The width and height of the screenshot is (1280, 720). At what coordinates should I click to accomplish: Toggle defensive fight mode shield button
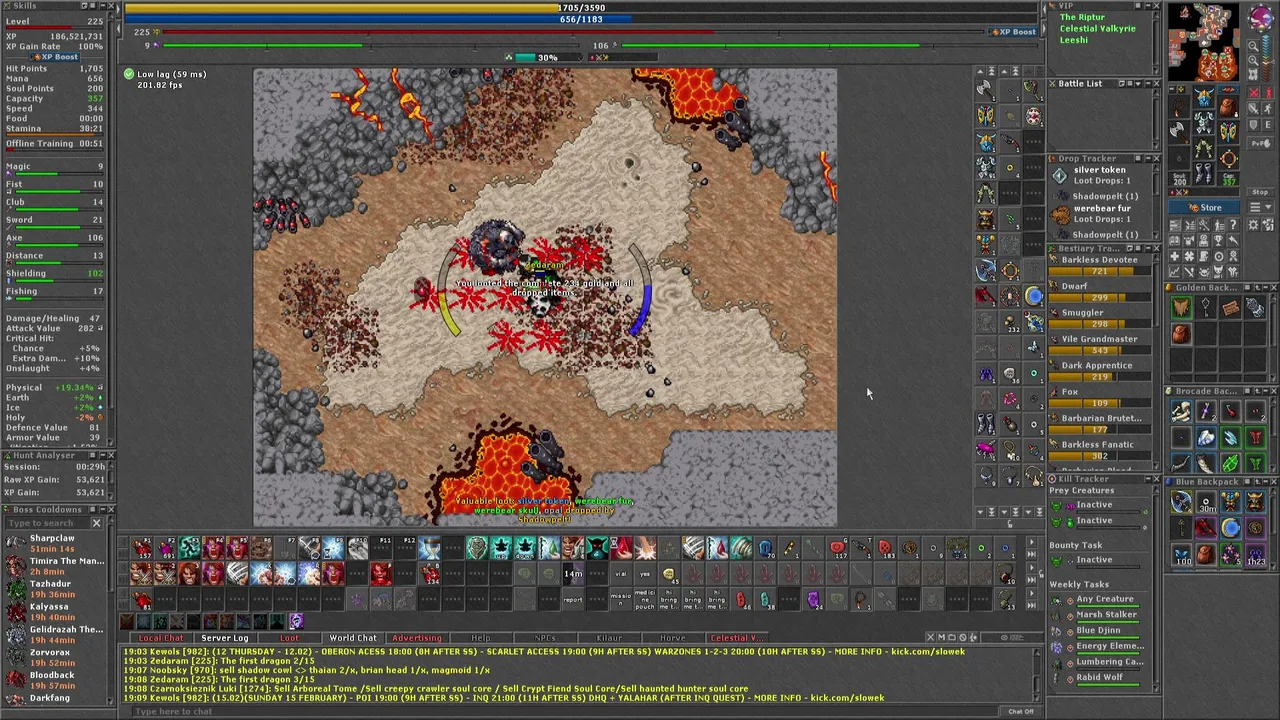[1253, 124]
